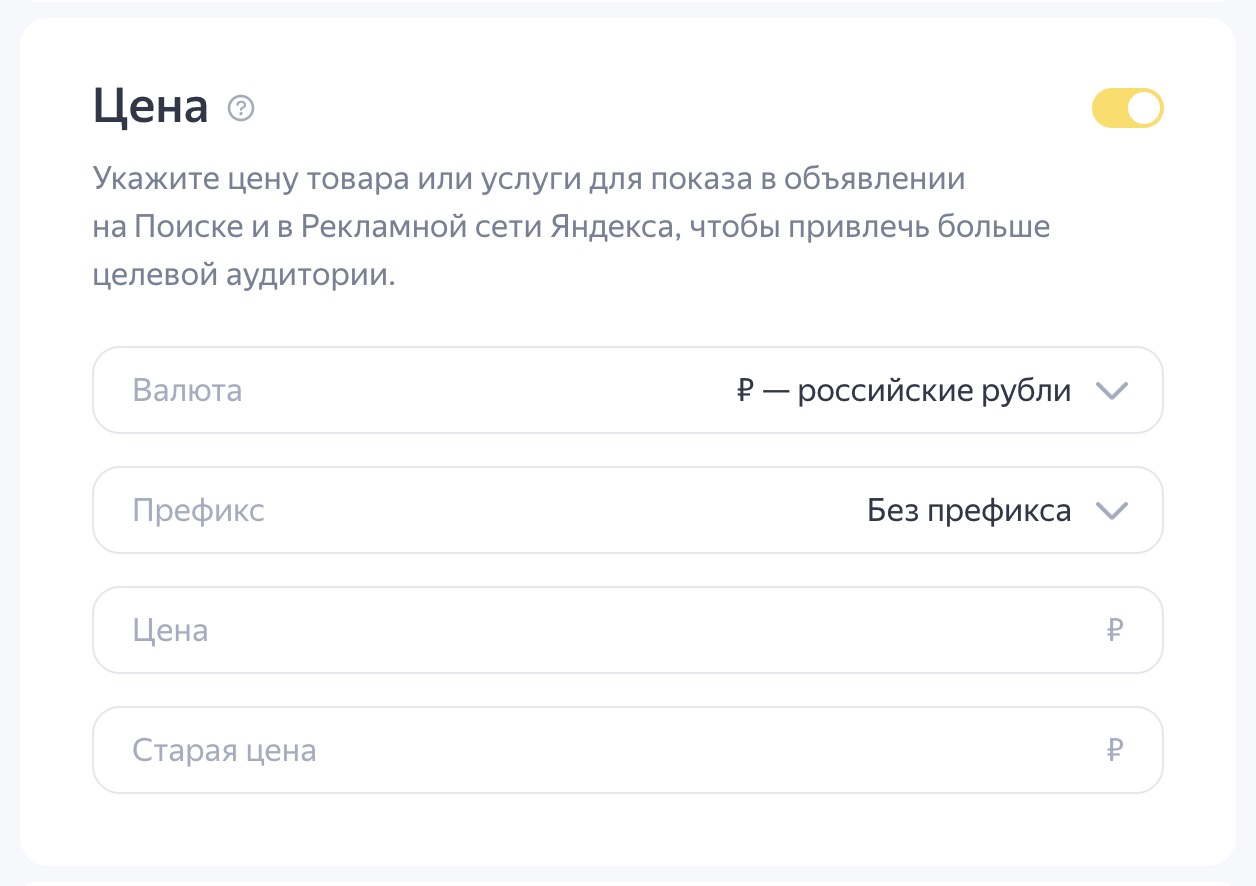Screen dimensions: 1256x886
Task: Click the "Цена" placeholder text in the input
Action: (x=170, y=630)
